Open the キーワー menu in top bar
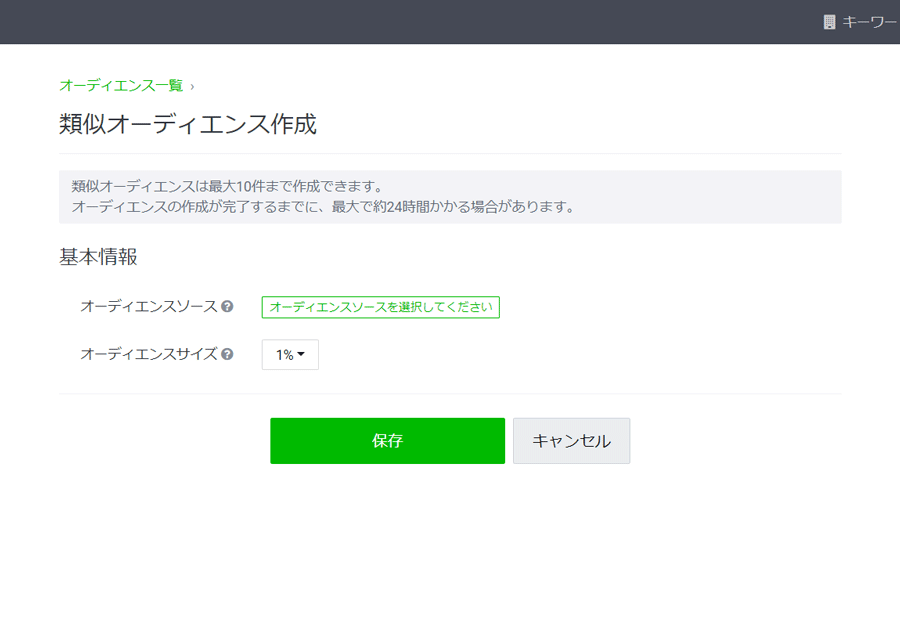The image size is (900, 639). 870,22
